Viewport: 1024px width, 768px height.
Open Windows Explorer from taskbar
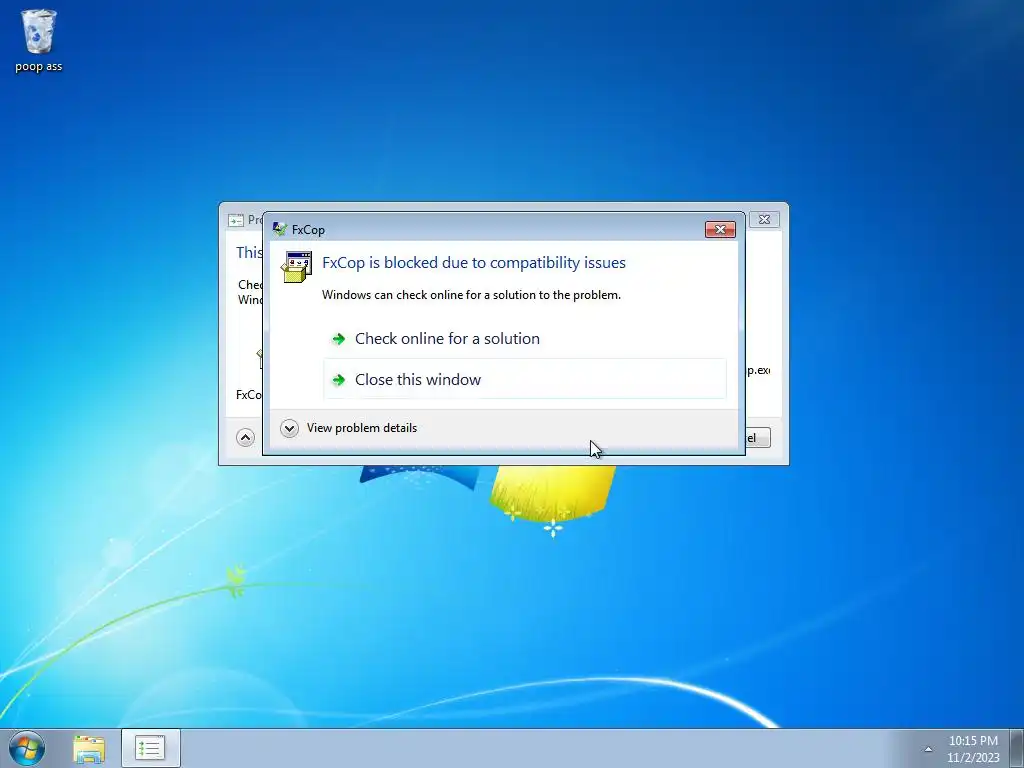[x=89, y=749]
